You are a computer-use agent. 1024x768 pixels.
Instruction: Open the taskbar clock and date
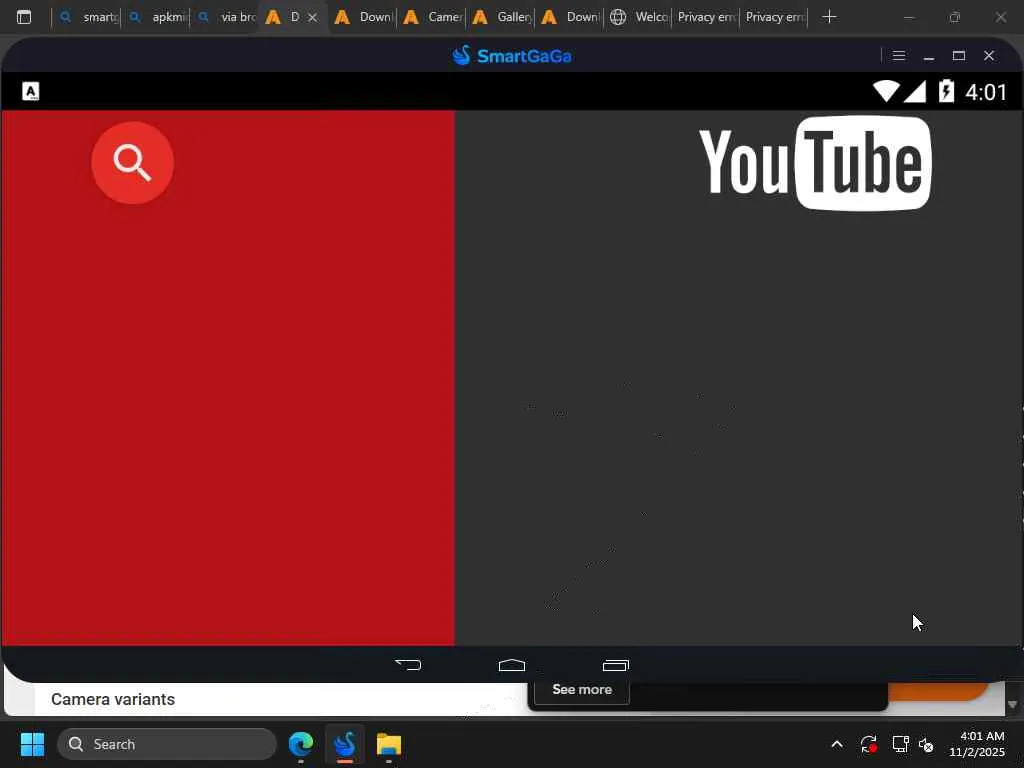pos(977,744)
